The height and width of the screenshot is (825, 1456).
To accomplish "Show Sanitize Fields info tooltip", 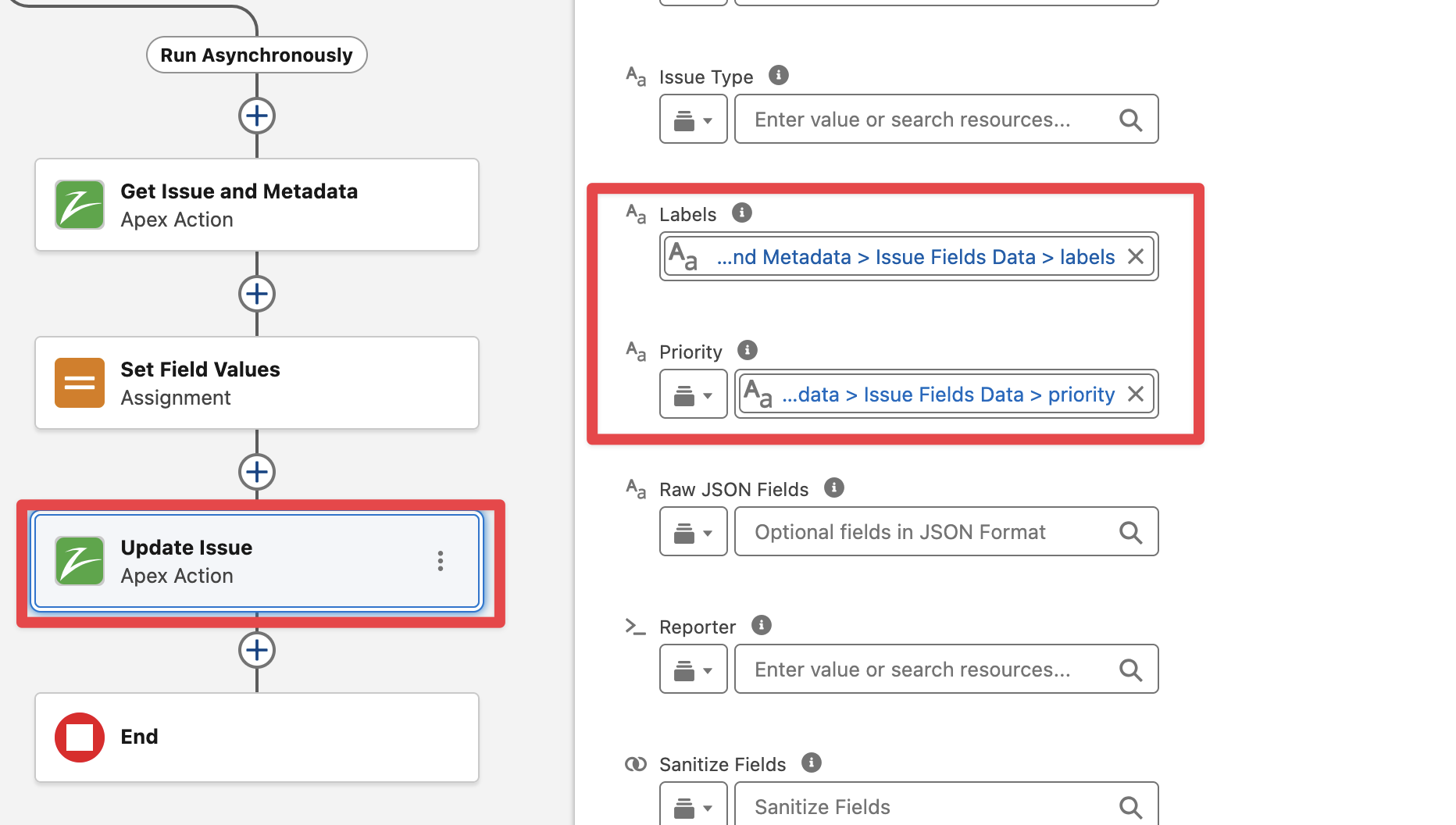I will click(x=812, y=762).
